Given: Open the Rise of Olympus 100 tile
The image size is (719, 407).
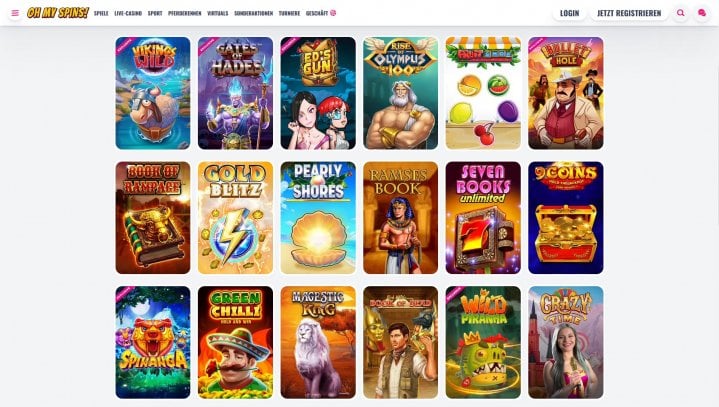Looking at the screenshot, I should tap(400, 93).
